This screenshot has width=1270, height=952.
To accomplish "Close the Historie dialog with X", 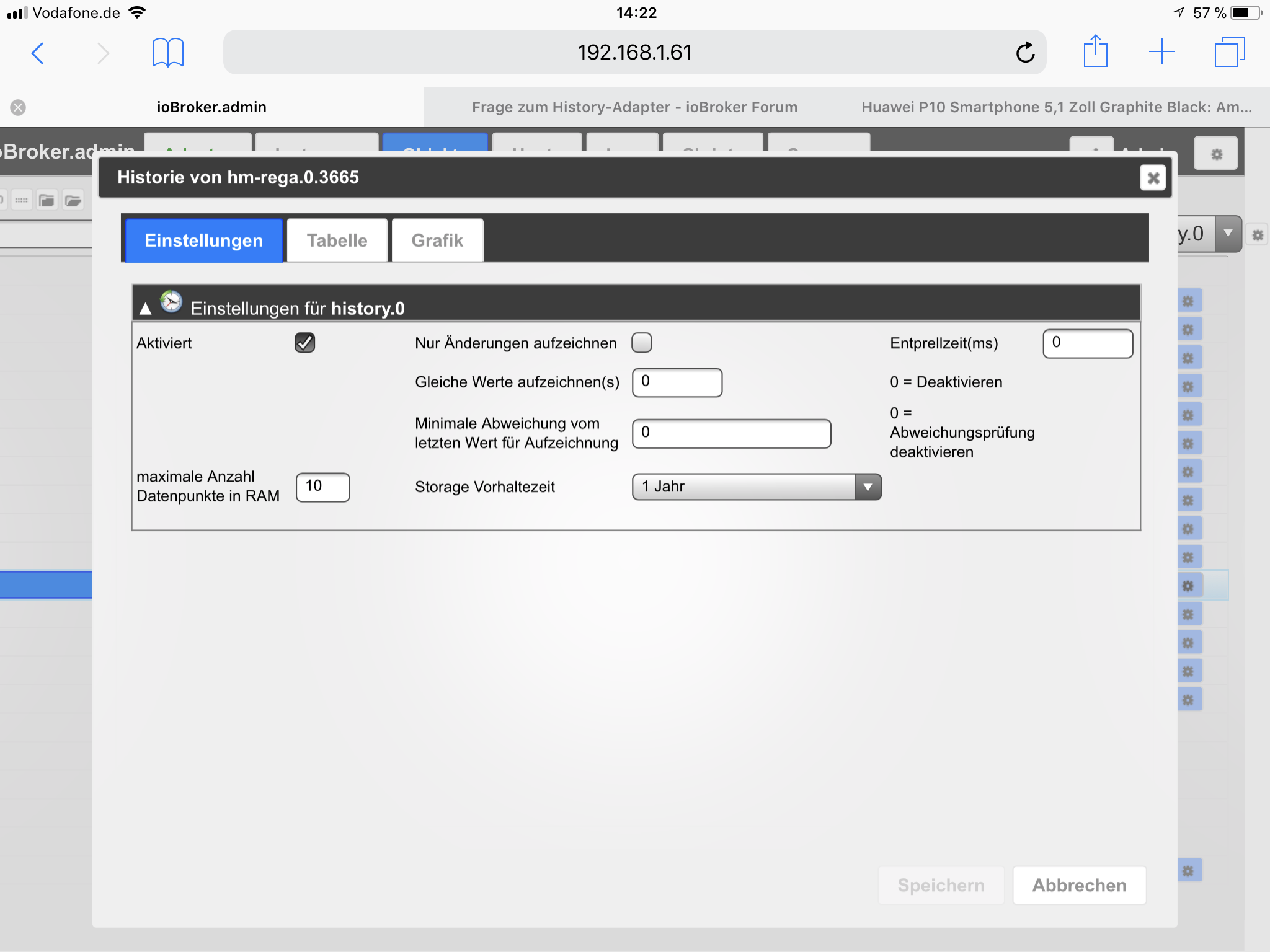I will [x=1152, y=178].
